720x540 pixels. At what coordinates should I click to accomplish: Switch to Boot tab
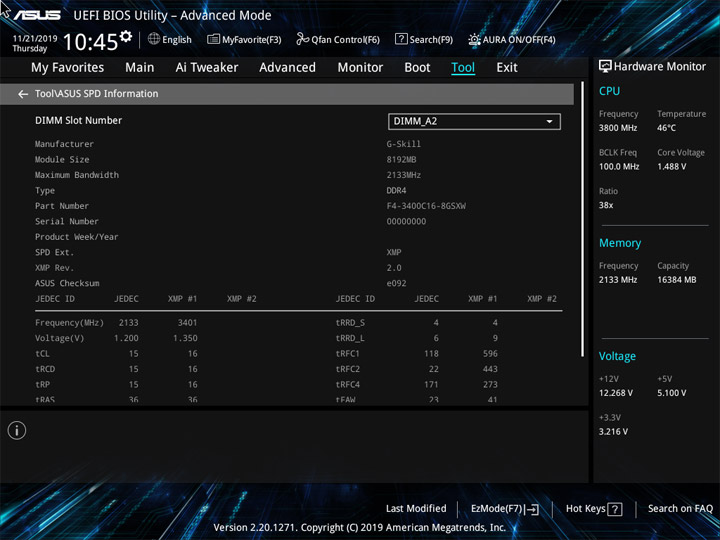click(417, 68)
